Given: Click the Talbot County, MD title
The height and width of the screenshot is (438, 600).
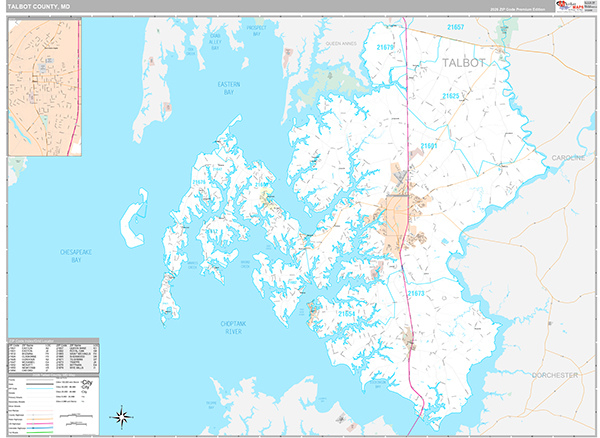Looking at the screenshot, I should [36, 7].
